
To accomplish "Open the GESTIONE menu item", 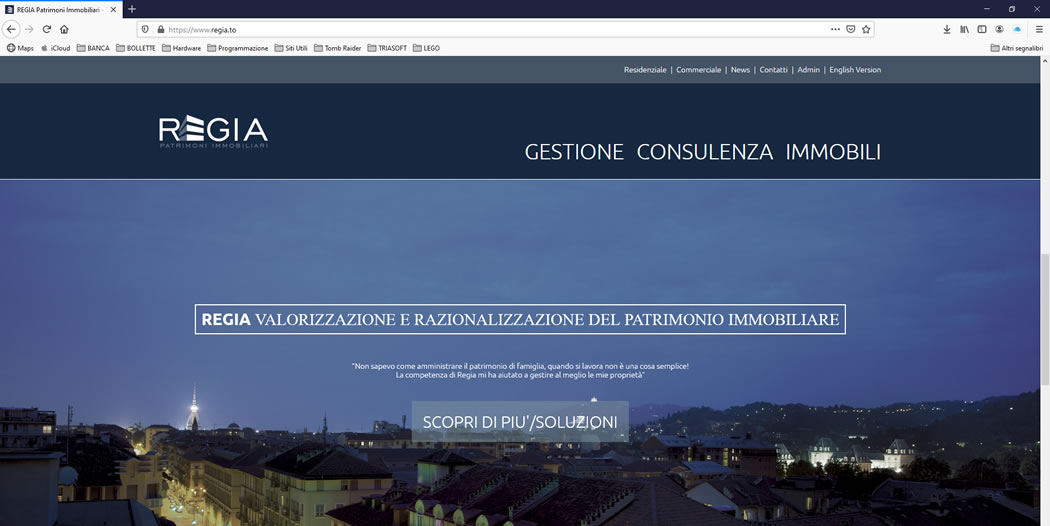I will [574, 152].
